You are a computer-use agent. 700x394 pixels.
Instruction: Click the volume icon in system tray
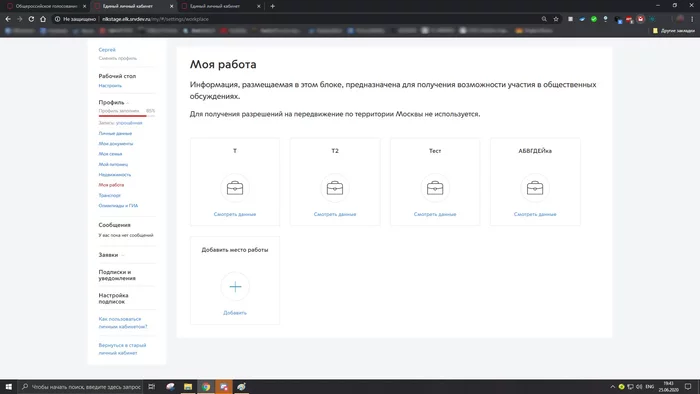(639, 387)
